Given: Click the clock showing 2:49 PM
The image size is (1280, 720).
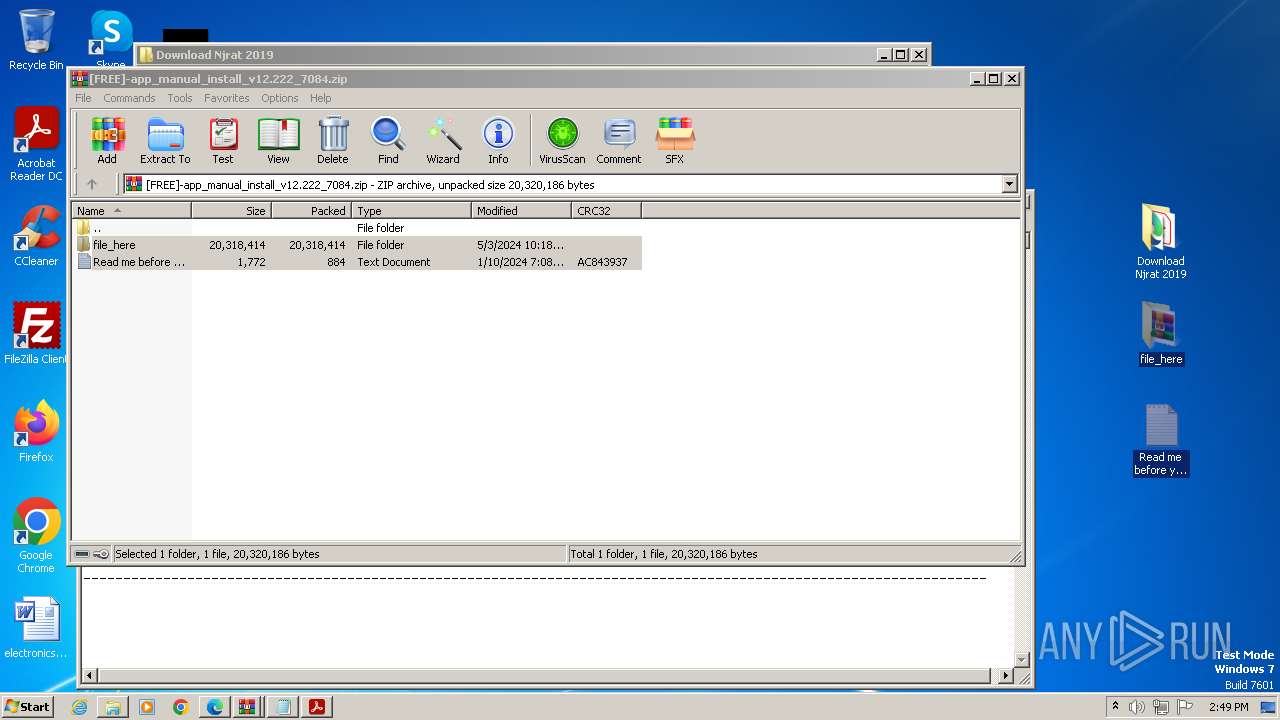Looking at the screenshot, I should (1228, 707).
